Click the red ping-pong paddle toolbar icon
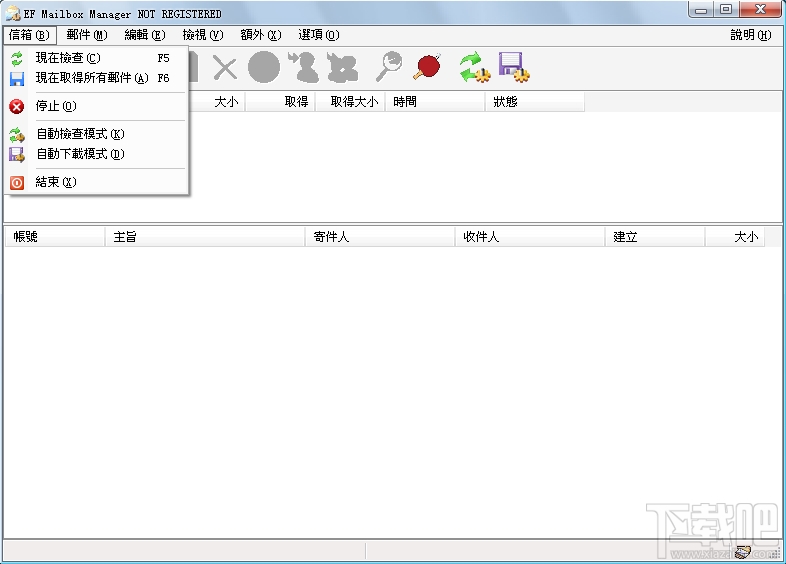This screenshot has height=564, width=786. click(427, 66)
